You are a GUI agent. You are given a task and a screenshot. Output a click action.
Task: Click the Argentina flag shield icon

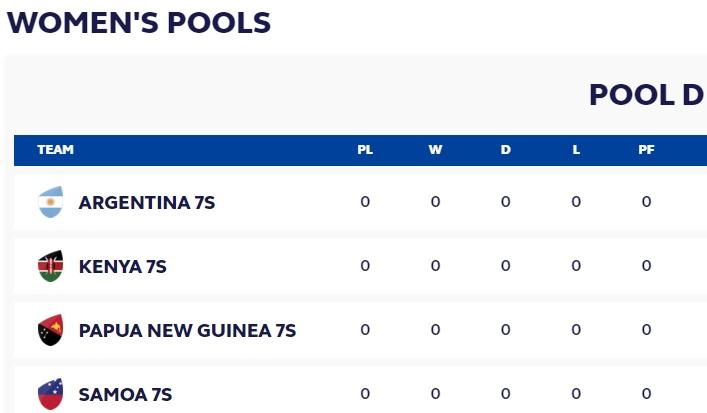[50, 202]
